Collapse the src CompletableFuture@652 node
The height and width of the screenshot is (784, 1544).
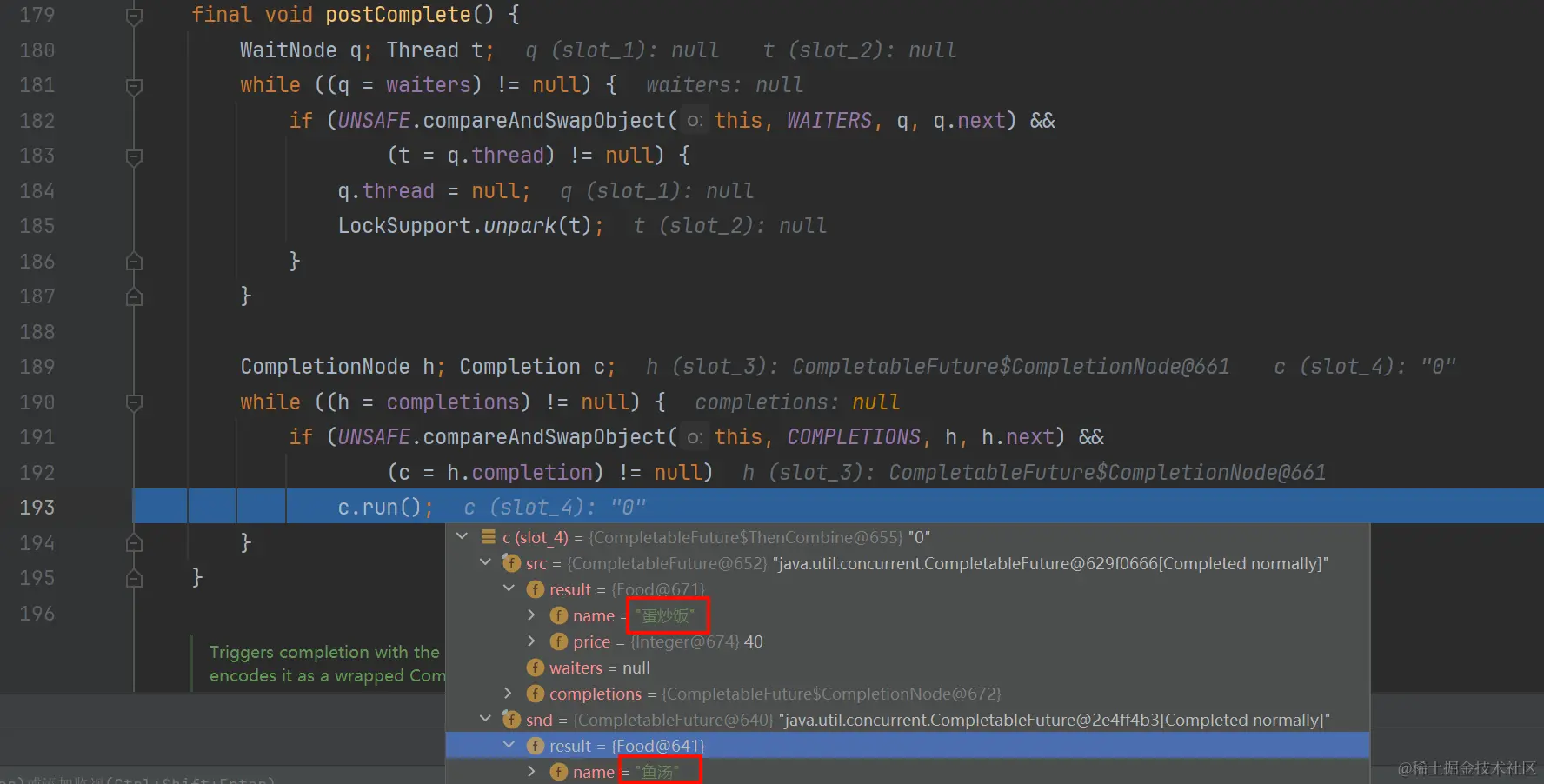click(486, 562)
